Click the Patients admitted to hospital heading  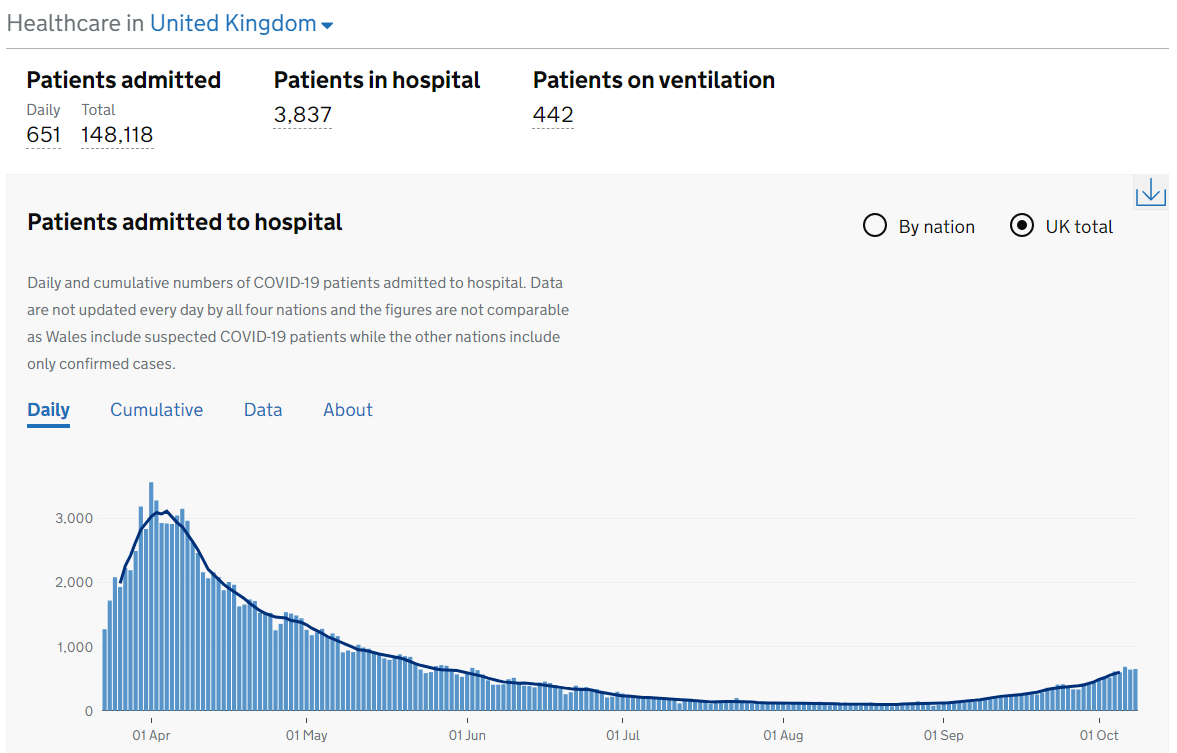[185, 222]
